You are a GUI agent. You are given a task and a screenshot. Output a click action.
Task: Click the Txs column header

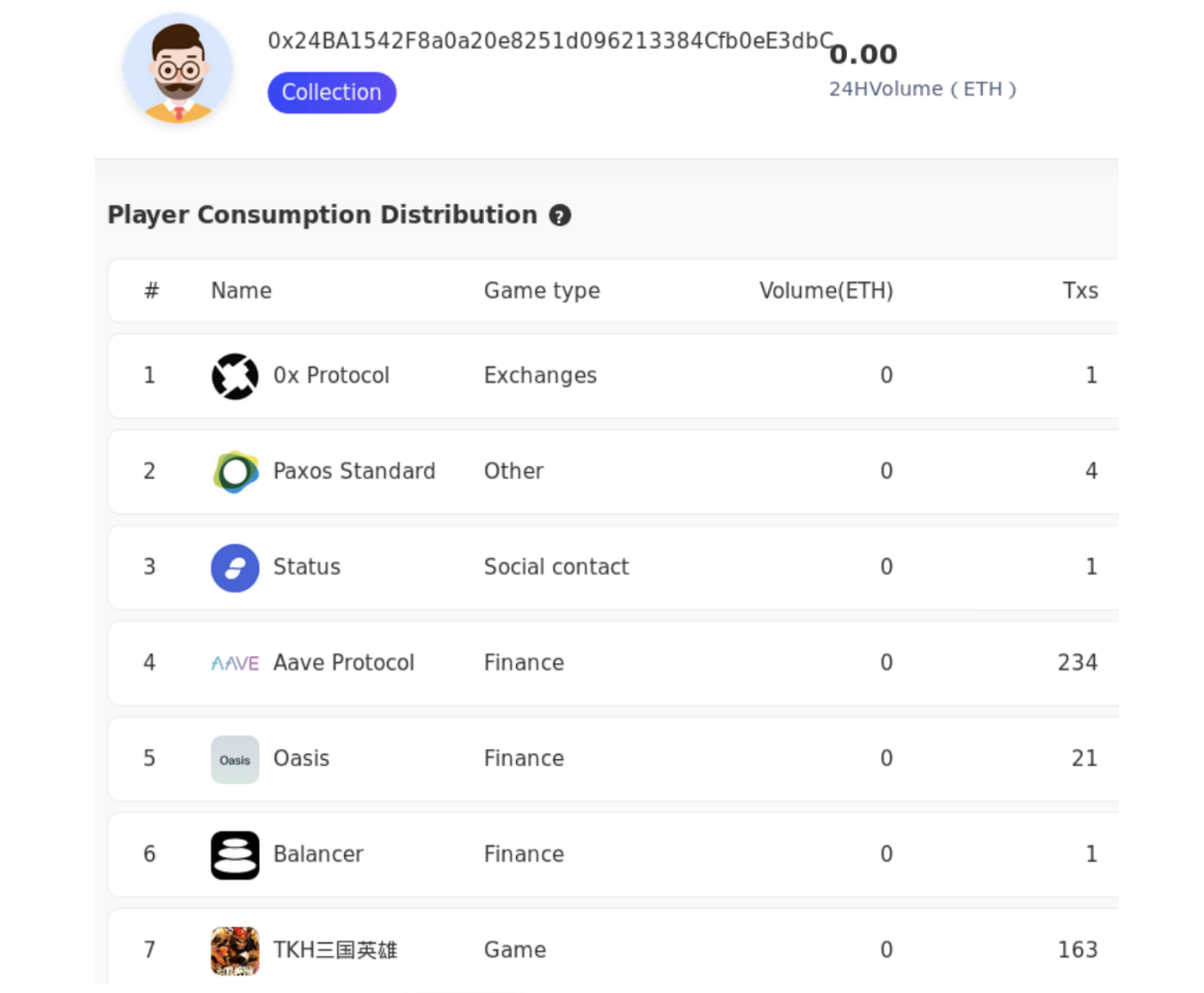tap(1080, 291)
